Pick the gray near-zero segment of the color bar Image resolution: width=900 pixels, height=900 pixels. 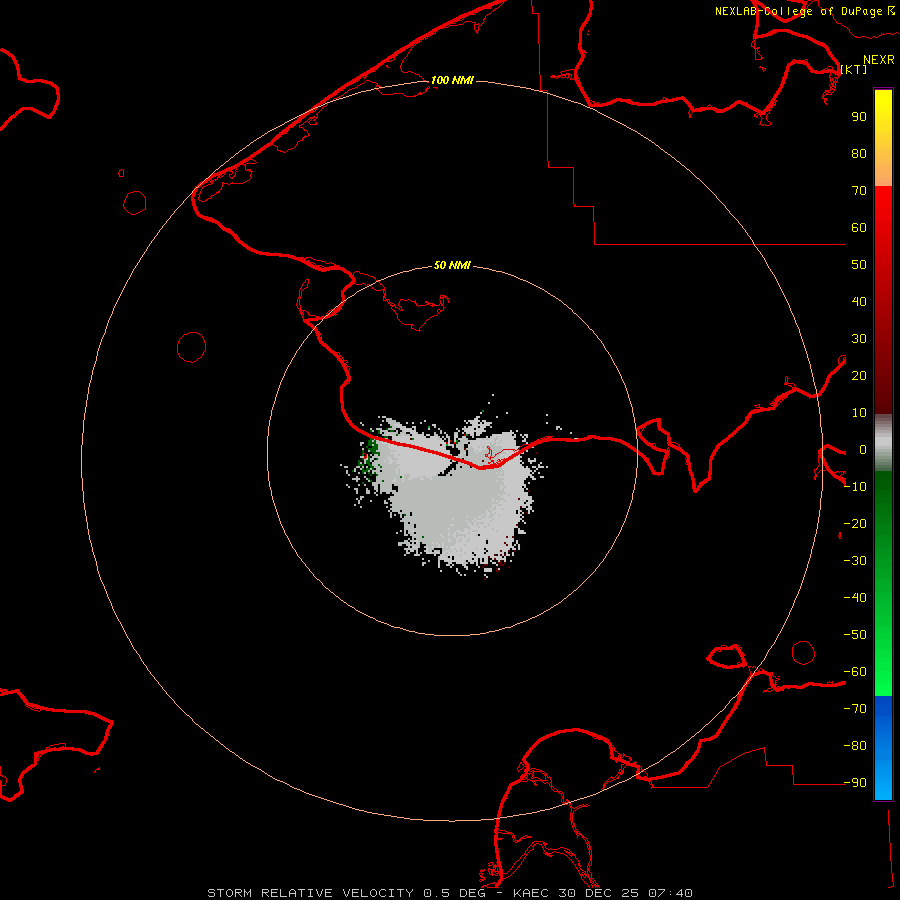pyautogui.click(x=883, y=443)
